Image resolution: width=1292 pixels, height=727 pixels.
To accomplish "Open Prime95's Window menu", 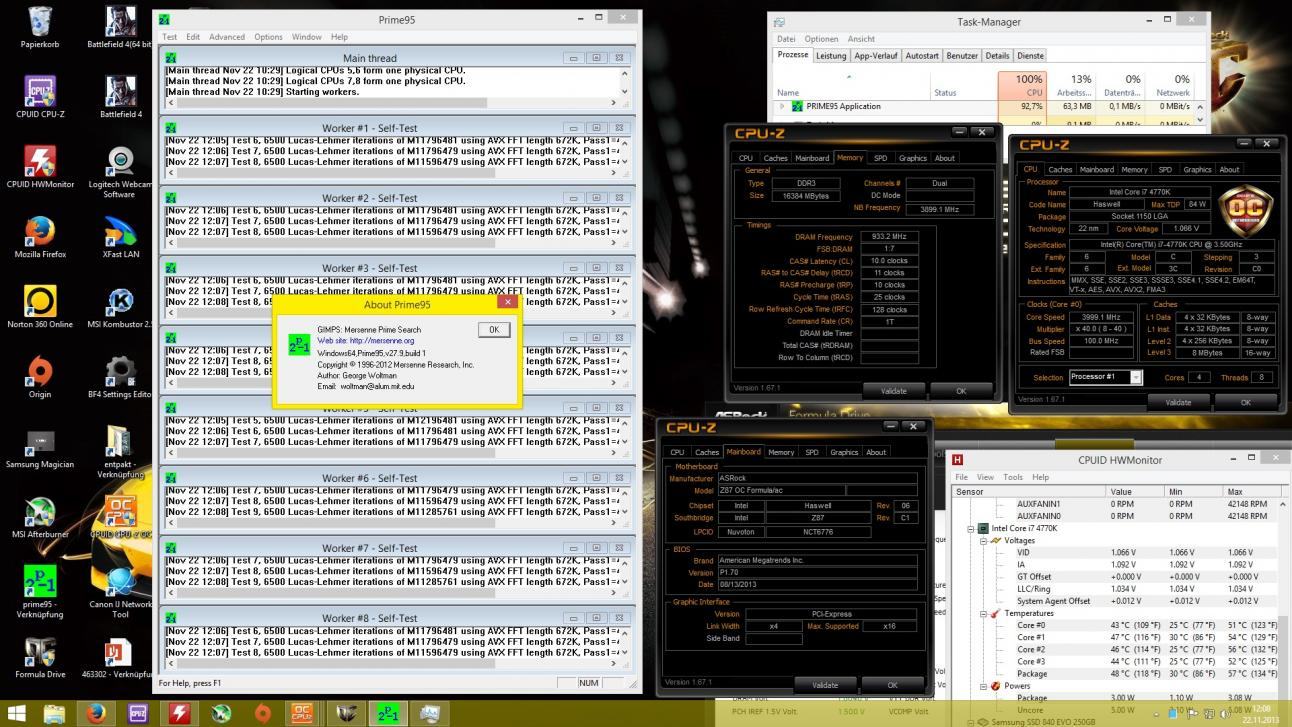I will [x=306, y=37].
